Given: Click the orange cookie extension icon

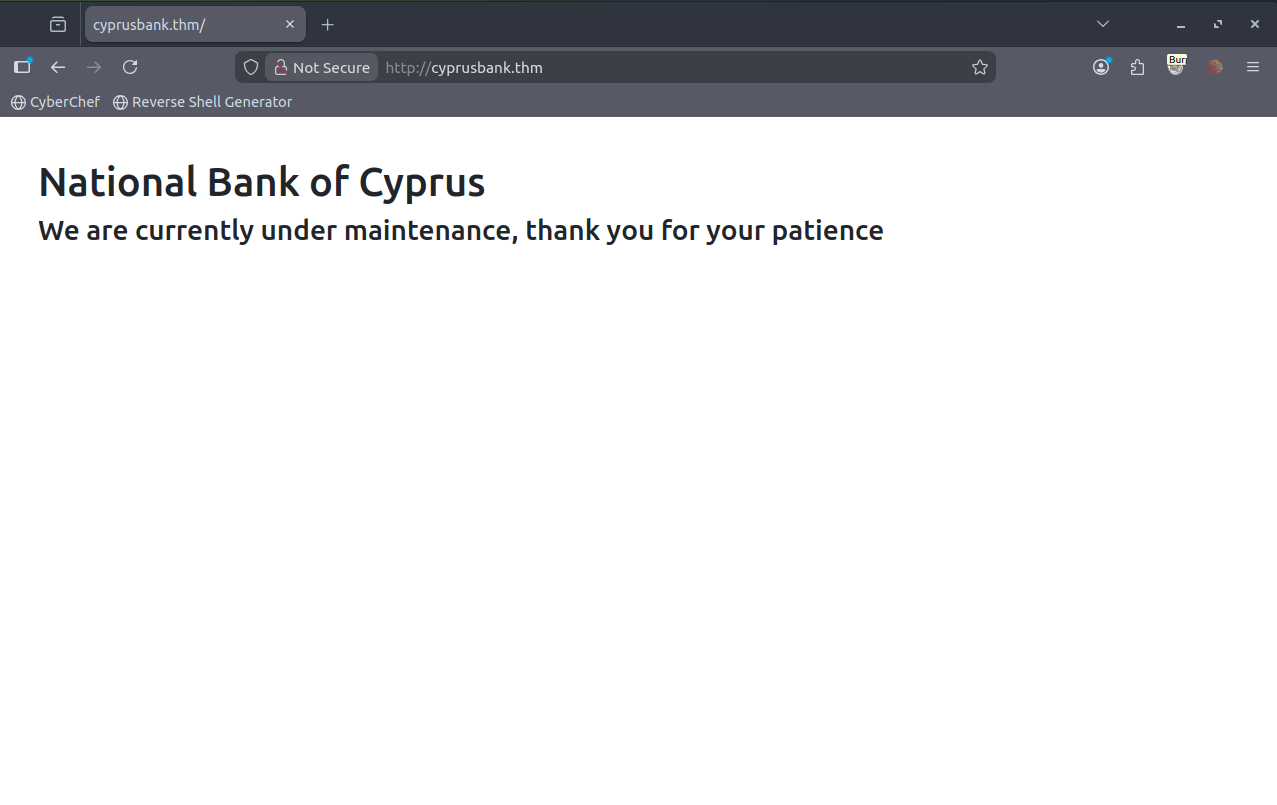Looking at the screenshot, I should coord(1214,67).
